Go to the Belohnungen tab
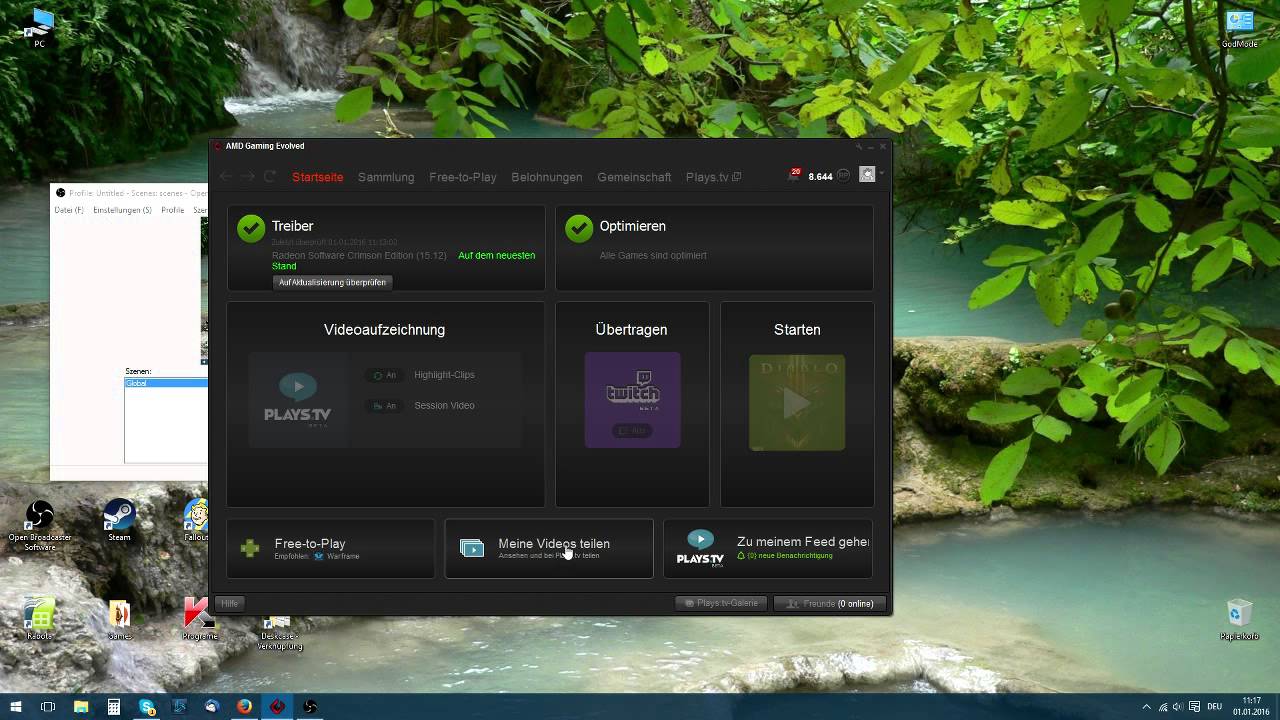 click(547, 177)
